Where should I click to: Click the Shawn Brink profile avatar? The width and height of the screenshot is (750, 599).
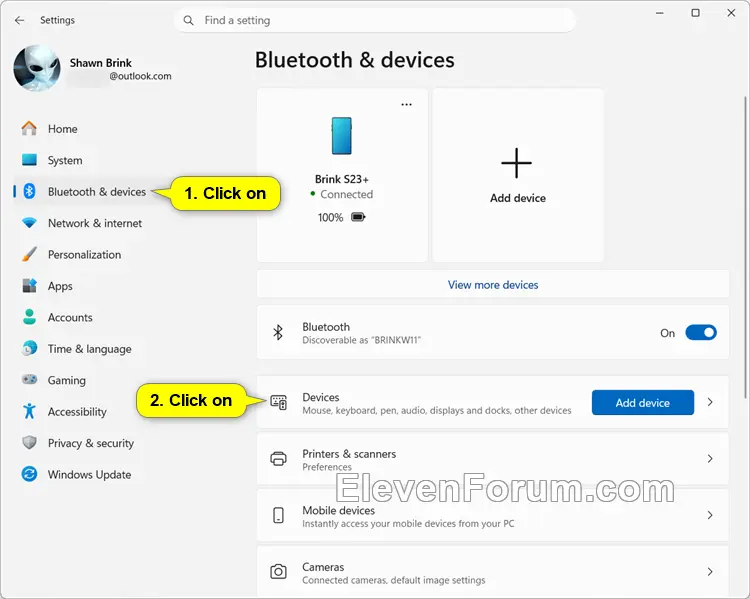click(37, 68)
